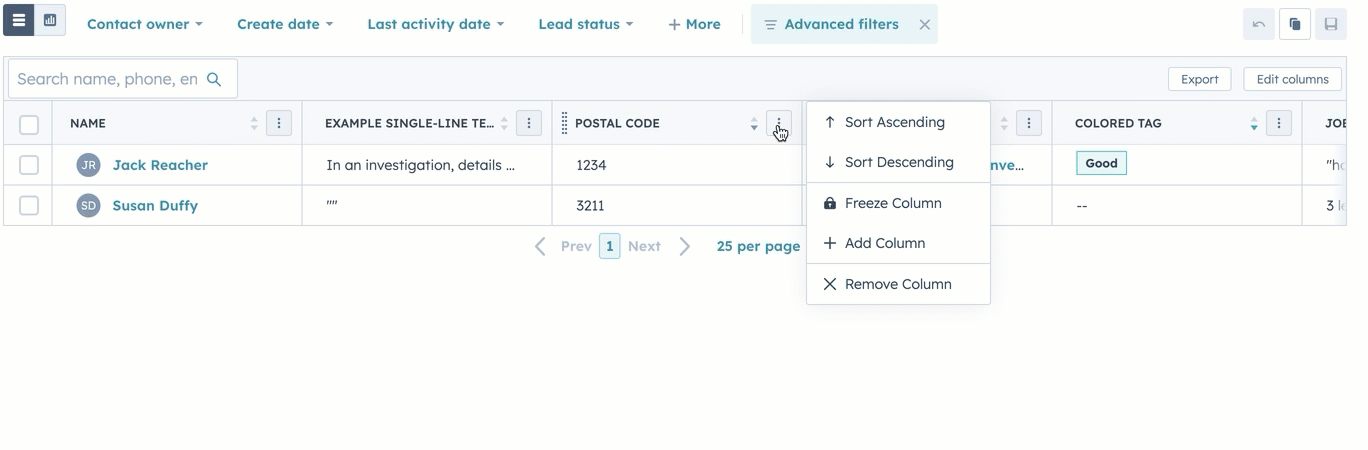Select Sort Ascending from column menu
Image resolution: width=1368 pixels, height=450 pixels.
pos(894,122)
